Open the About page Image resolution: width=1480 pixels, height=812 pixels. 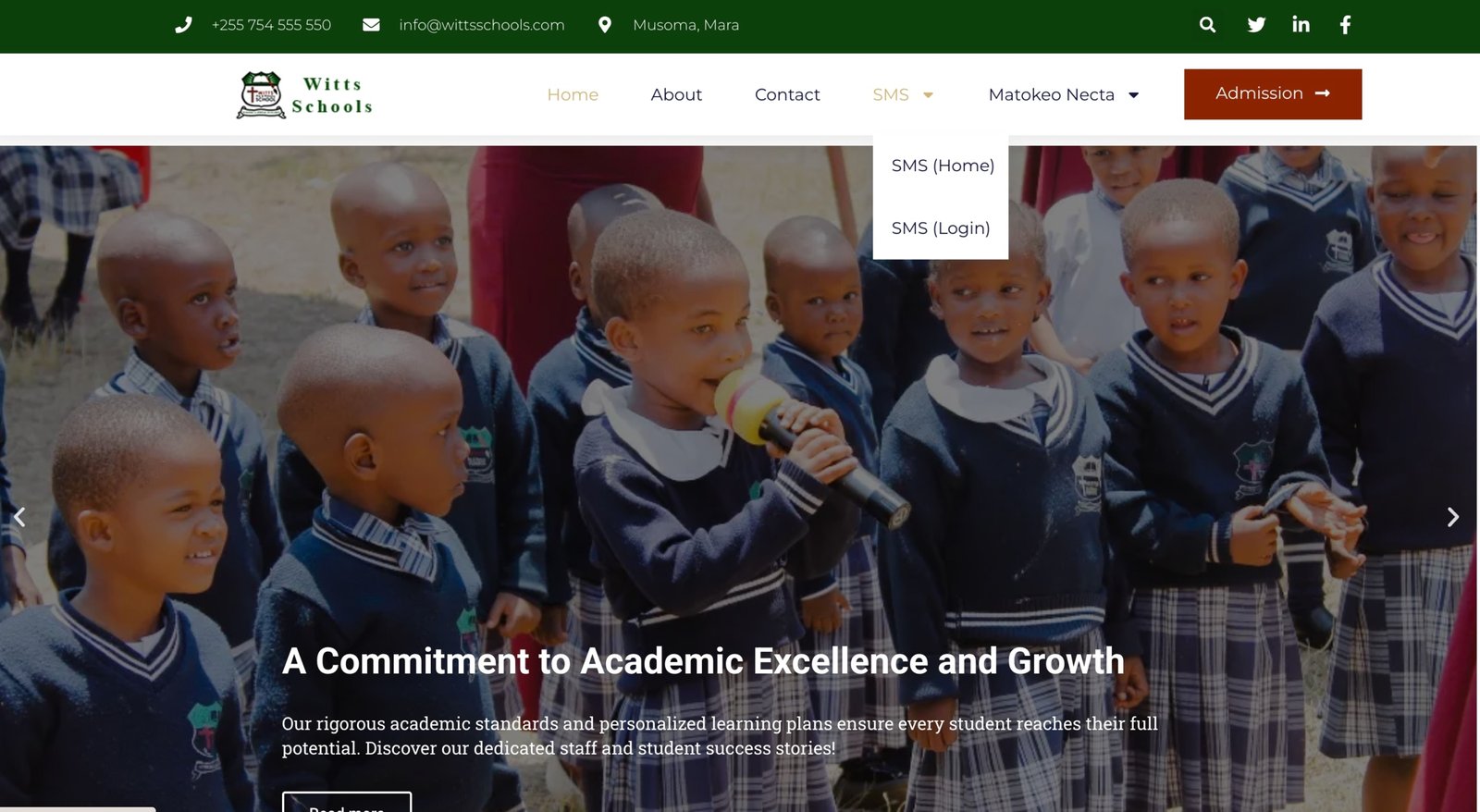click(x=676, y=94)
